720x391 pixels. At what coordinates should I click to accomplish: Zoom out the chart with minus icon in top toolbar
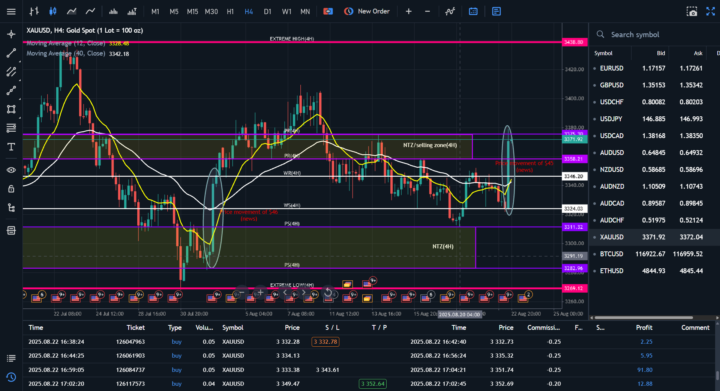[428, 11]
